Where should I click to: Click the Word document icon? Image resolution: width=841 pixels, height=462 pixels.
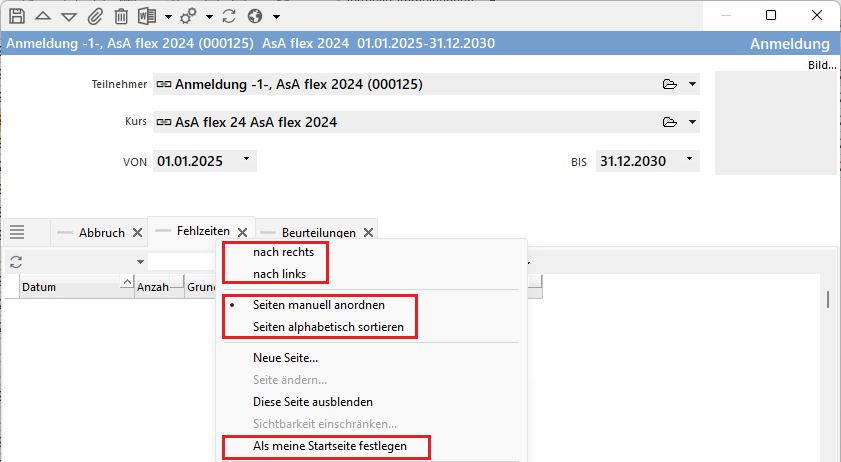point(146,16)
